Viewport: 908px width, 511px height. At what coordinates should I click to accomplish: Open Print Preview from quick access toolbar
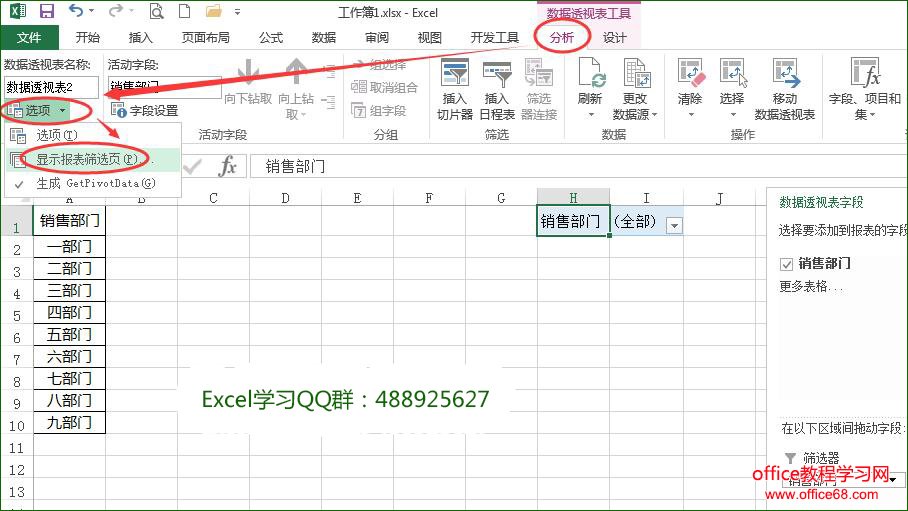[x=156, y=11]
